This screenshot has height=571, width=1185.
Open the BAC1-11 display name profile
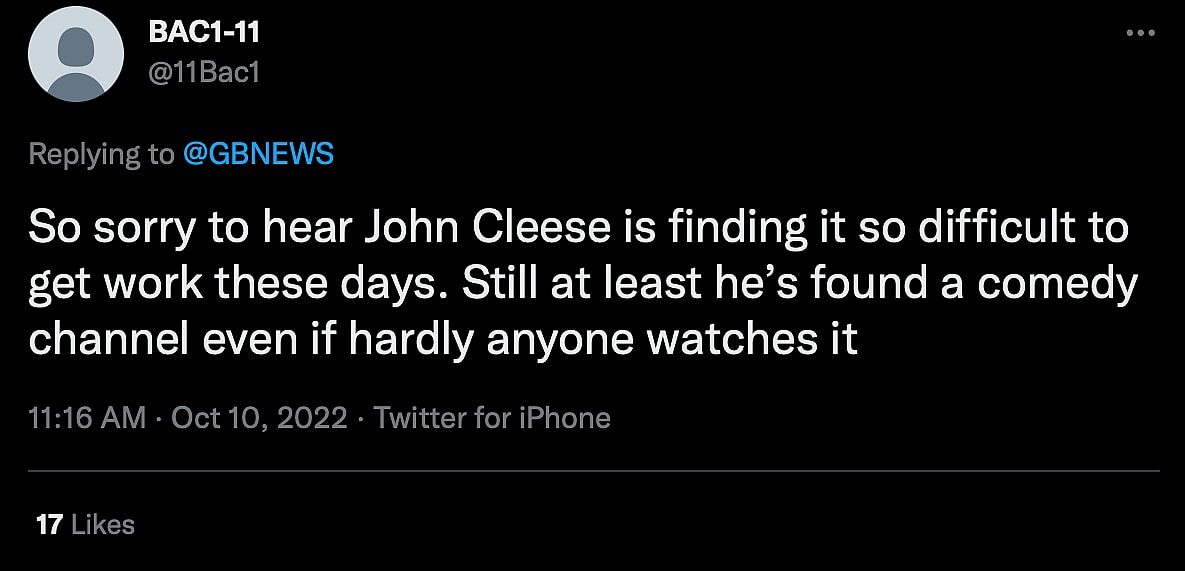(204, 32)
